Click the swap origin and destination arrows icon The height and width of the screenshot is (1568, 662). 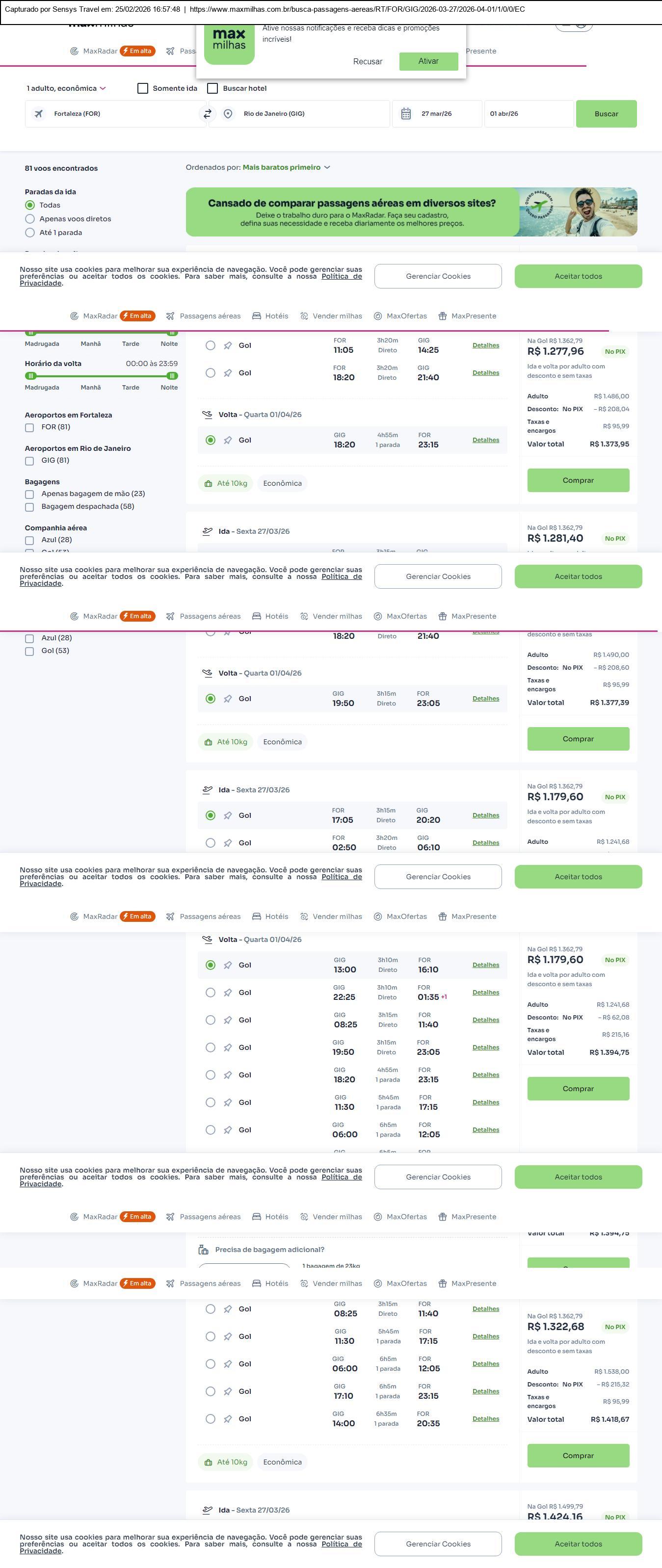(208, 114)
